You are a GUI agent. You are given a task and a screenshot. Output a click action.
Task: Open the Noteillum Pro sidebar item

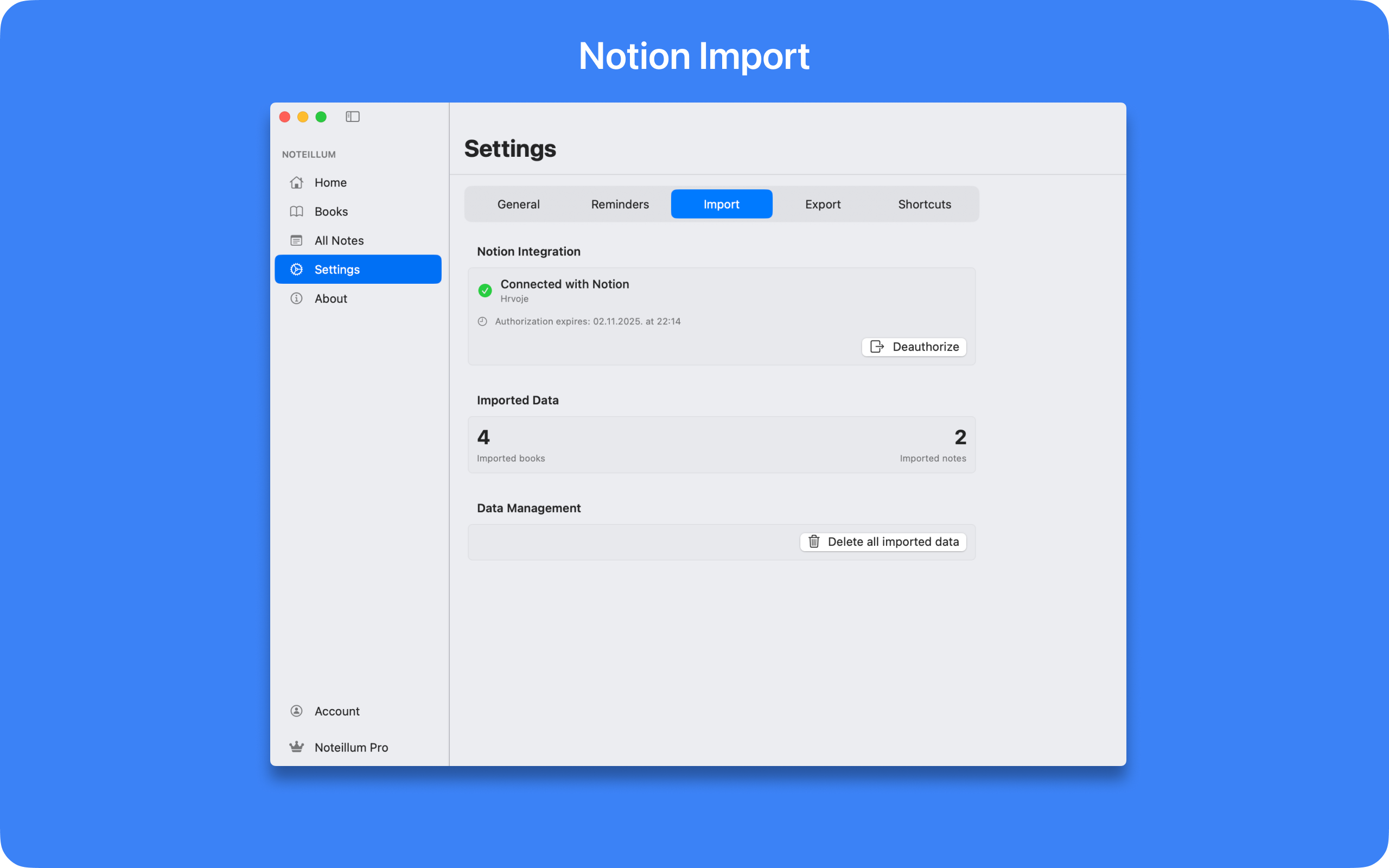351,748
